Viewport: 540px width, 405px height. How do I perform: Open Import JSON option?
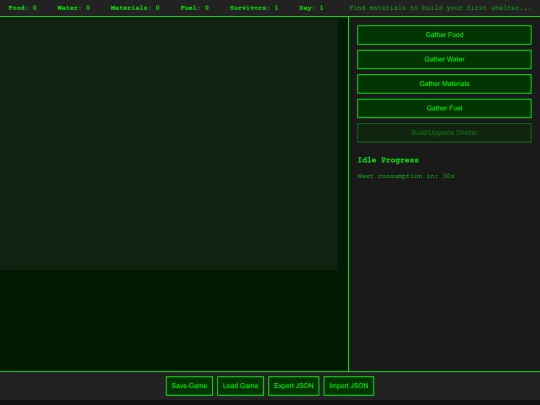(x=349, y=386)
